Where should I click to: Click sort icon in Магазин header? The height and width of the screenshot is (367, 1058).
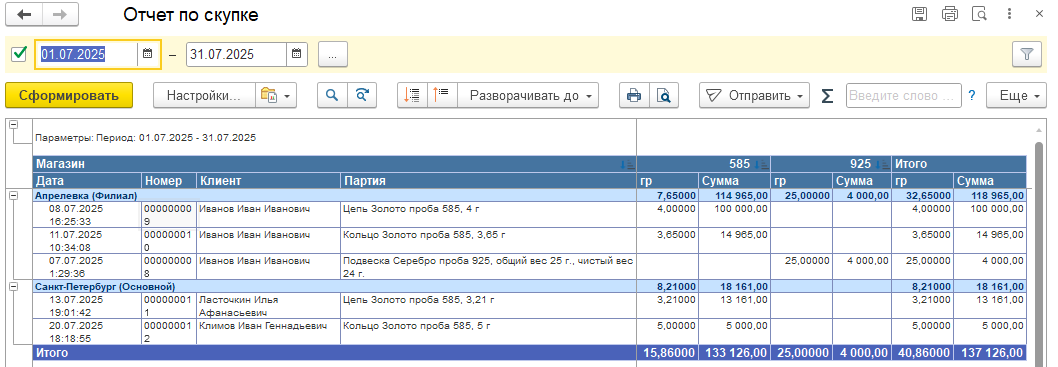tap(628, 165)
